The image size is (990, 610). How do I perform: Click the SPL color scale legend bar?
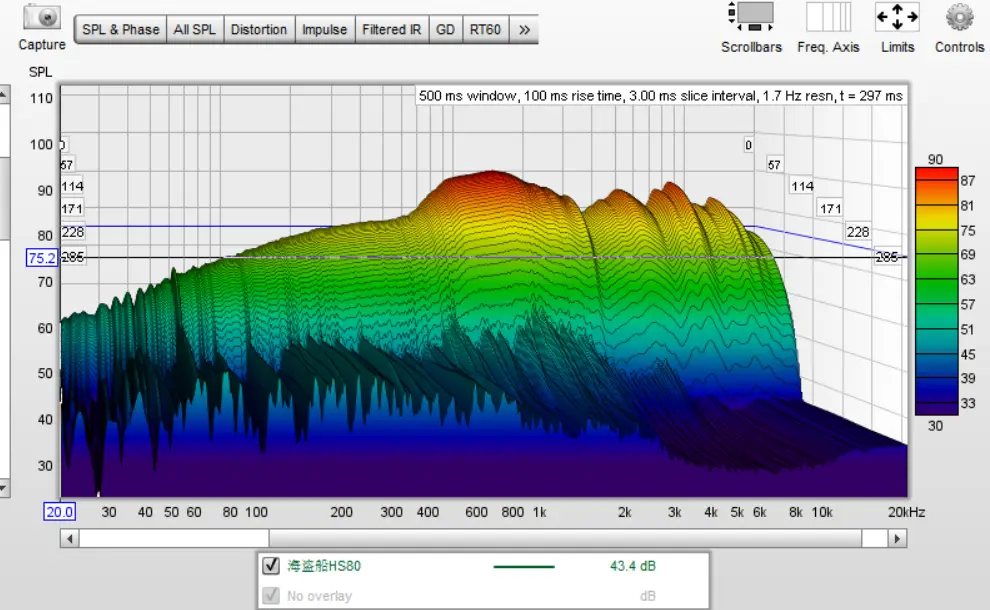936,291
